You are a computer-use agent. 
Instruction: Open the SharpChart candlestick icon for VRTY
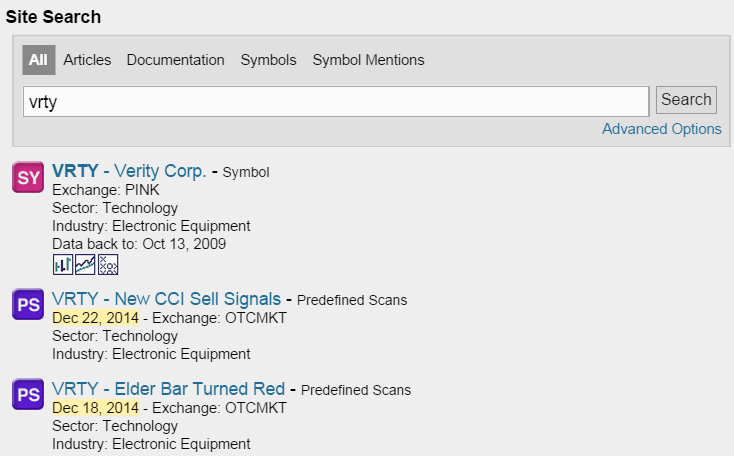(63, 264)
